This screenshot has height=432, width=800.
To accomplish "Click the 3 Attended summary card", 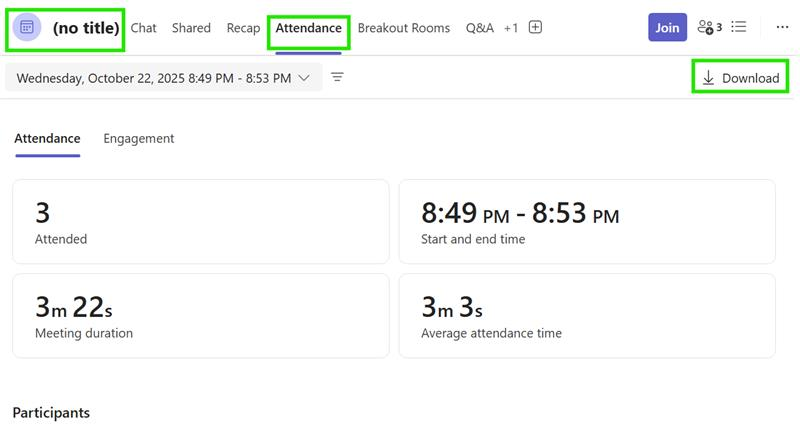I will 200,222.
